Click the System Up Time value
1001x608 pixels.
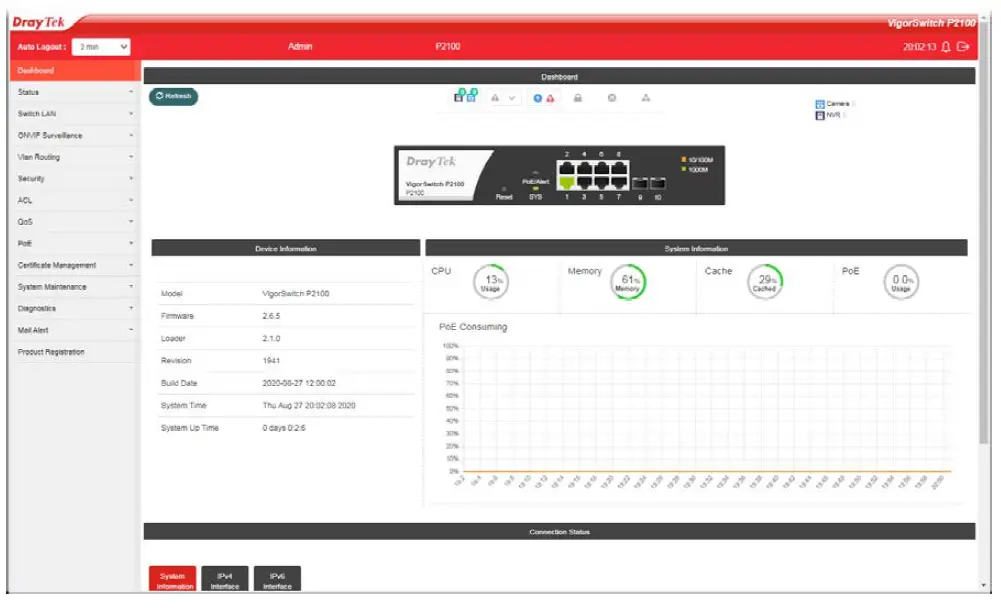click(x=284, y=429)
